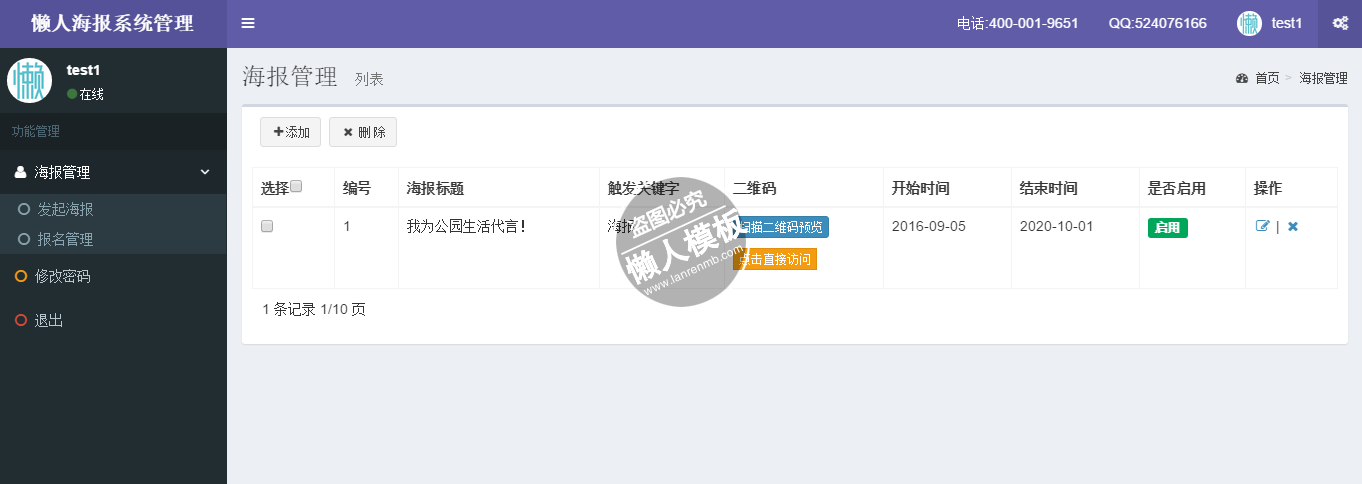Image resolution: width=1362 pixels, height=484 pixels.
Task: Click the 结束时间 column header
Action: point(1049,188)
